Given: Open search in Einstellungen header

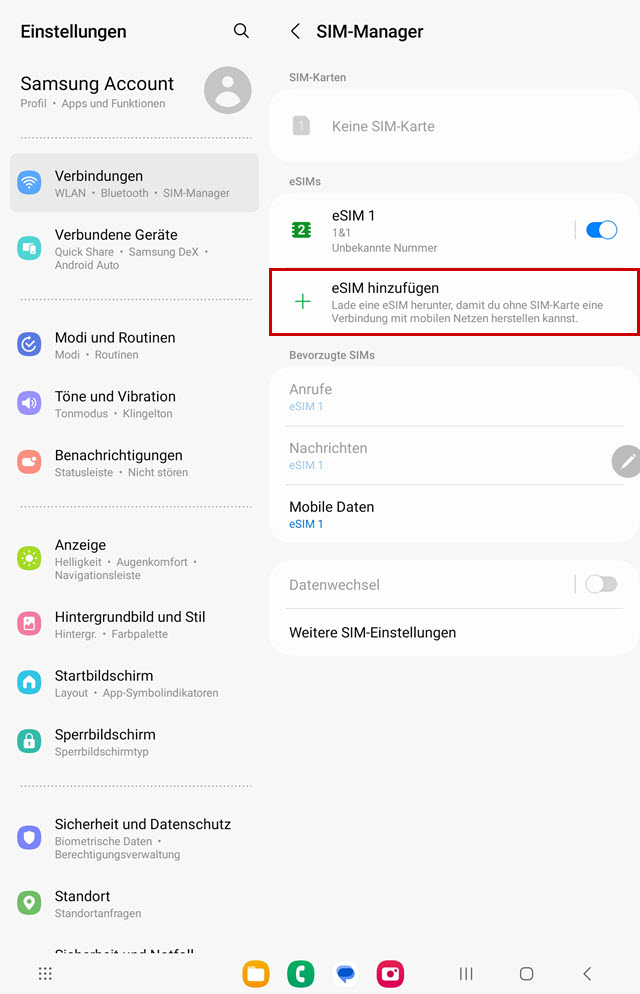Looking at the screenshot, I should (241, 30).
